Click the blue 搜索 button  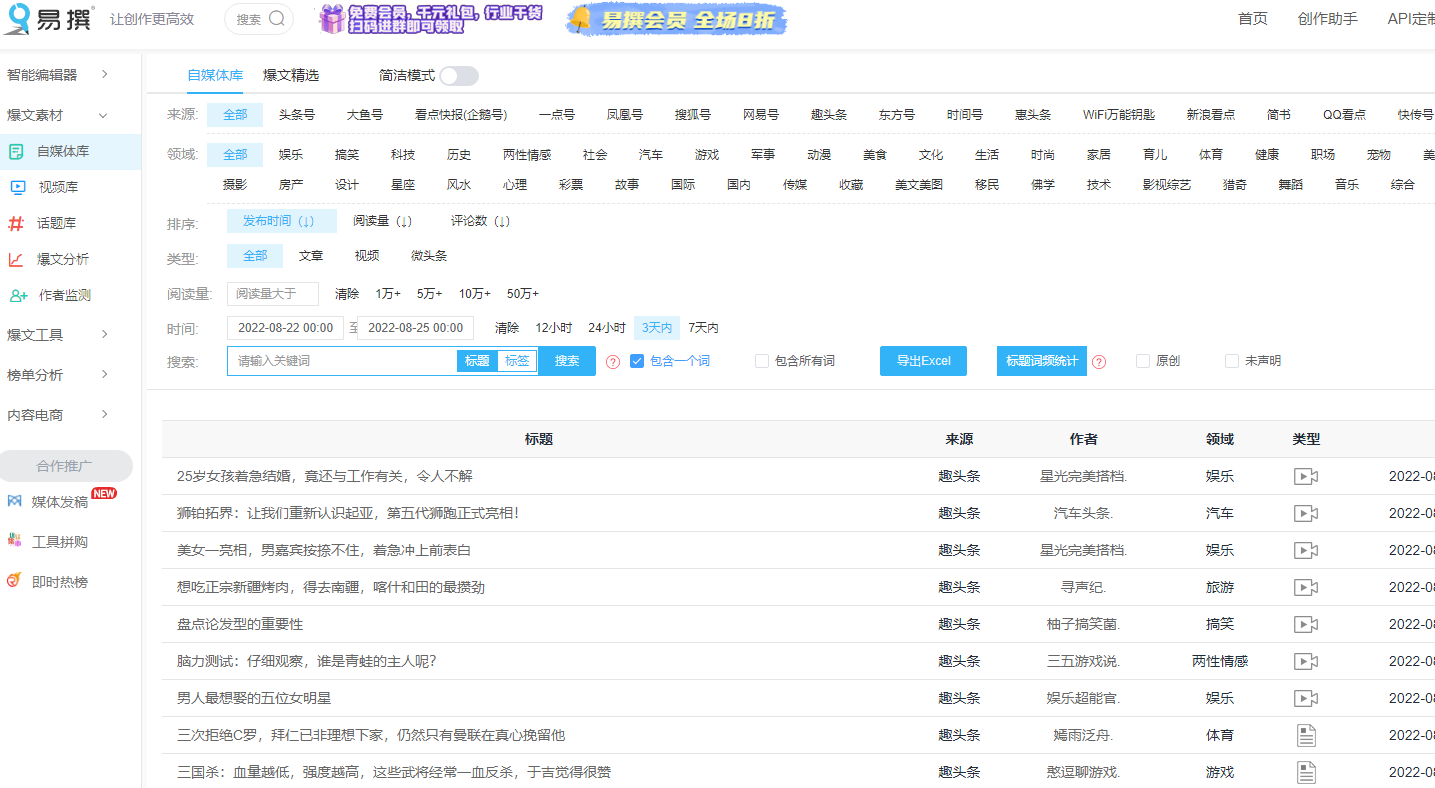pyautogui.click(x=567, y=361)
